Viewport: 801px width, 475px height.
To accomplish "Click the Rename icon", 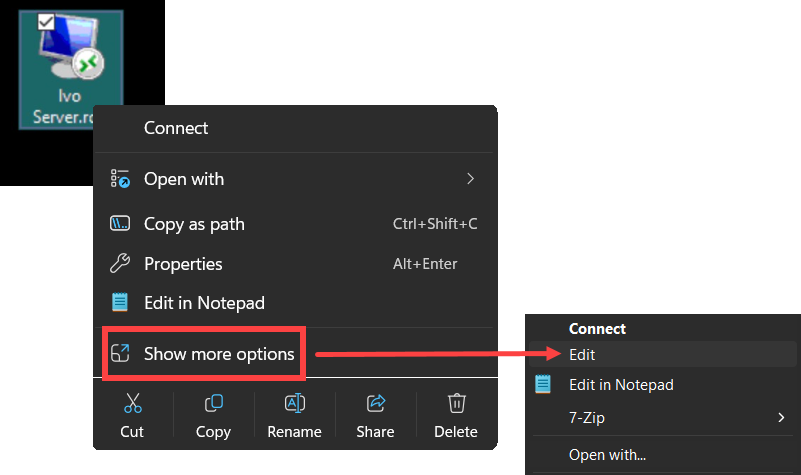I will [x=294, y=403].
